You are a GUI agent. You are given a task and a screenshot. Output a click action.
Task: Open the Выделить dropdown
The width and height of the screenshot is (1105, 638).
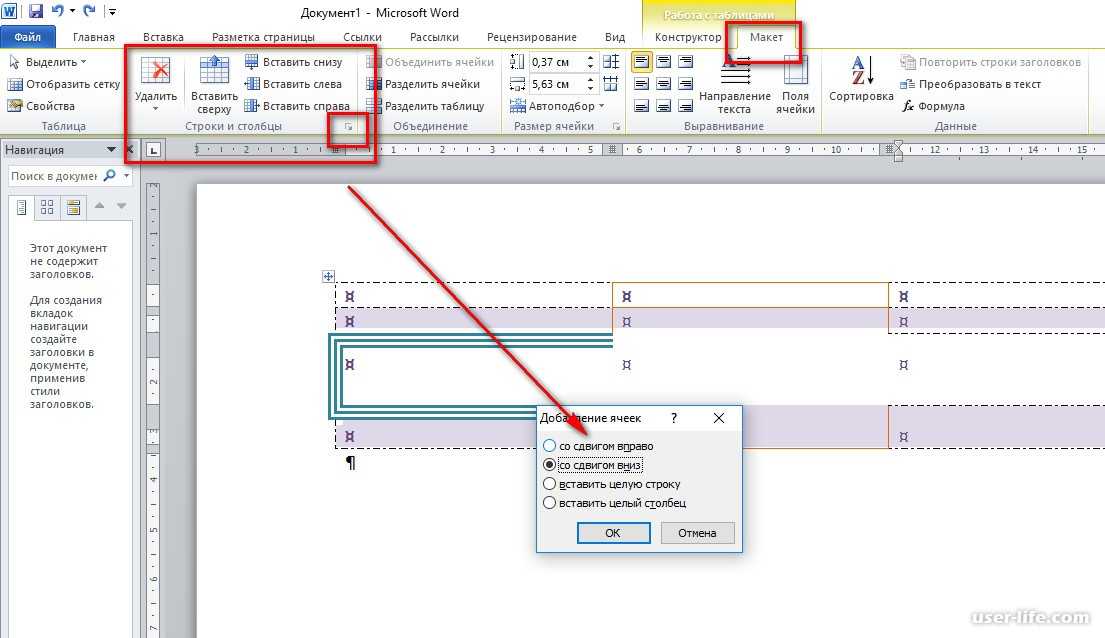(x=47, y=62)
